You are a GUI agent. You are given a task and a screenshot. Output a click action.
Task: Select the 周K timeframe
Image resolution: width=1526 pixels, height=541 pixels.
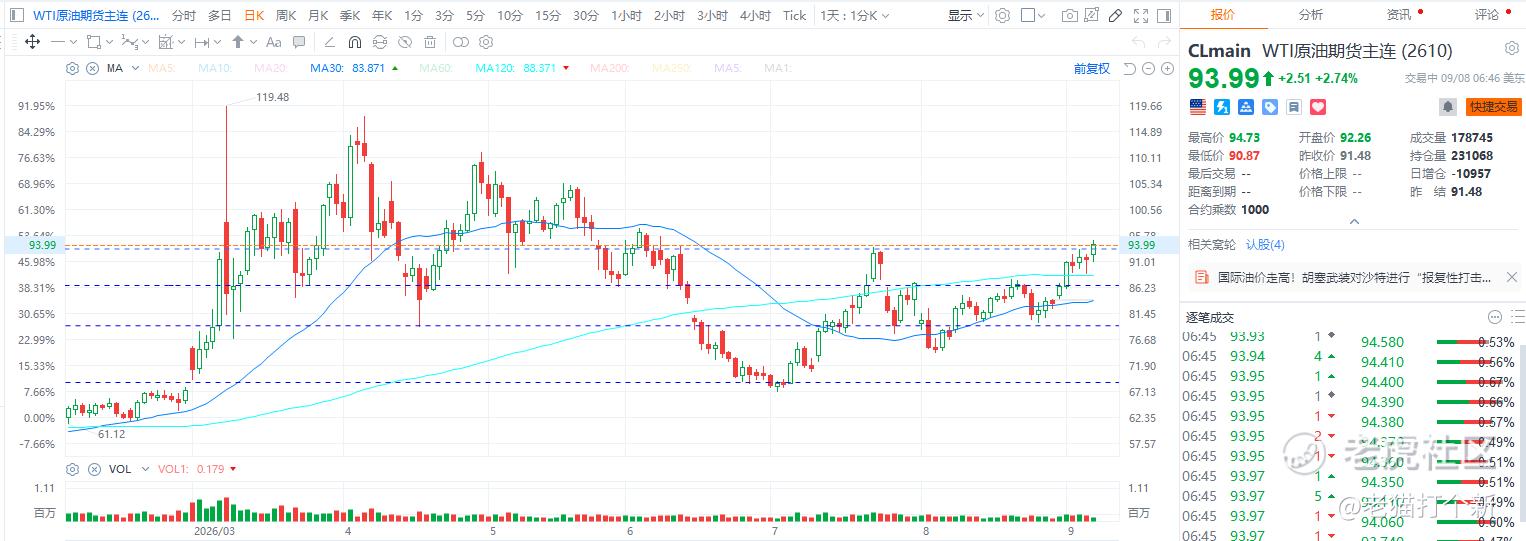pyautogui.click(x=286, y=16)
